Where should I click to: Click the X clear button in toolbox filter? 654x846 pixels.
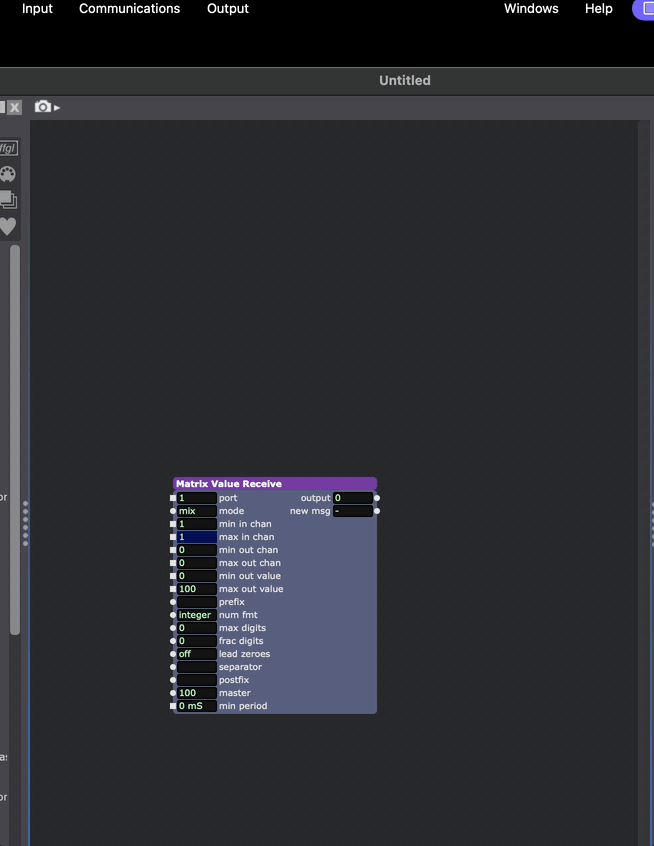pos(14,107)
